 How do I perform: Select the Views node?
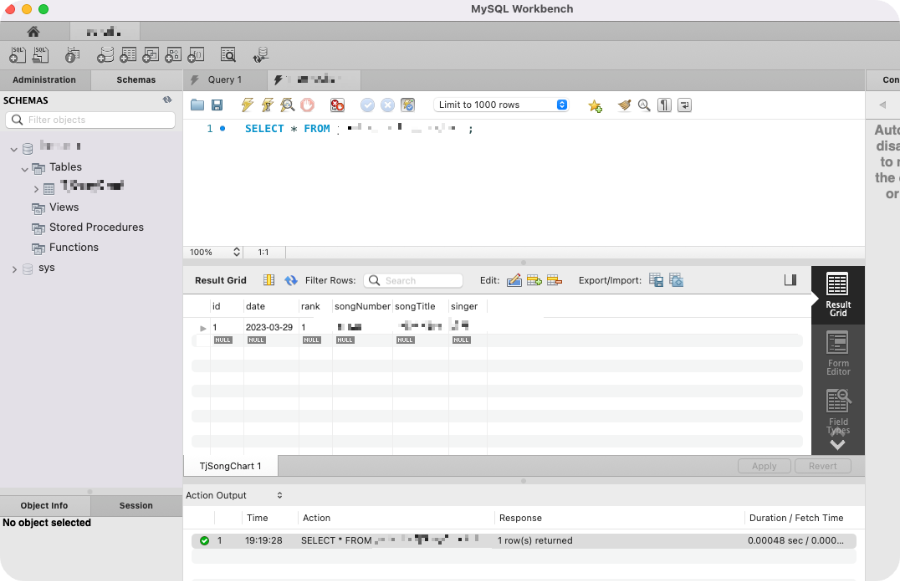point(64,207)
